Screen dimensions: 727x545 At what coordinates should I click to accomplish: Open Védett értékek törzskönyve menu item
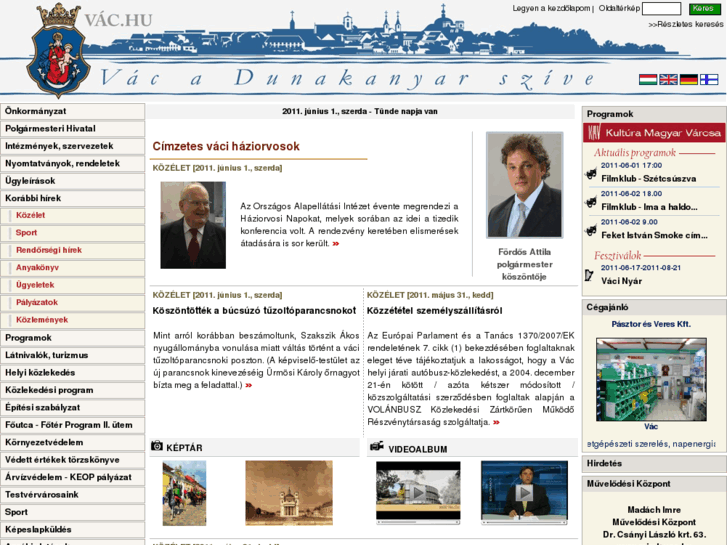[x=72, y=460]
